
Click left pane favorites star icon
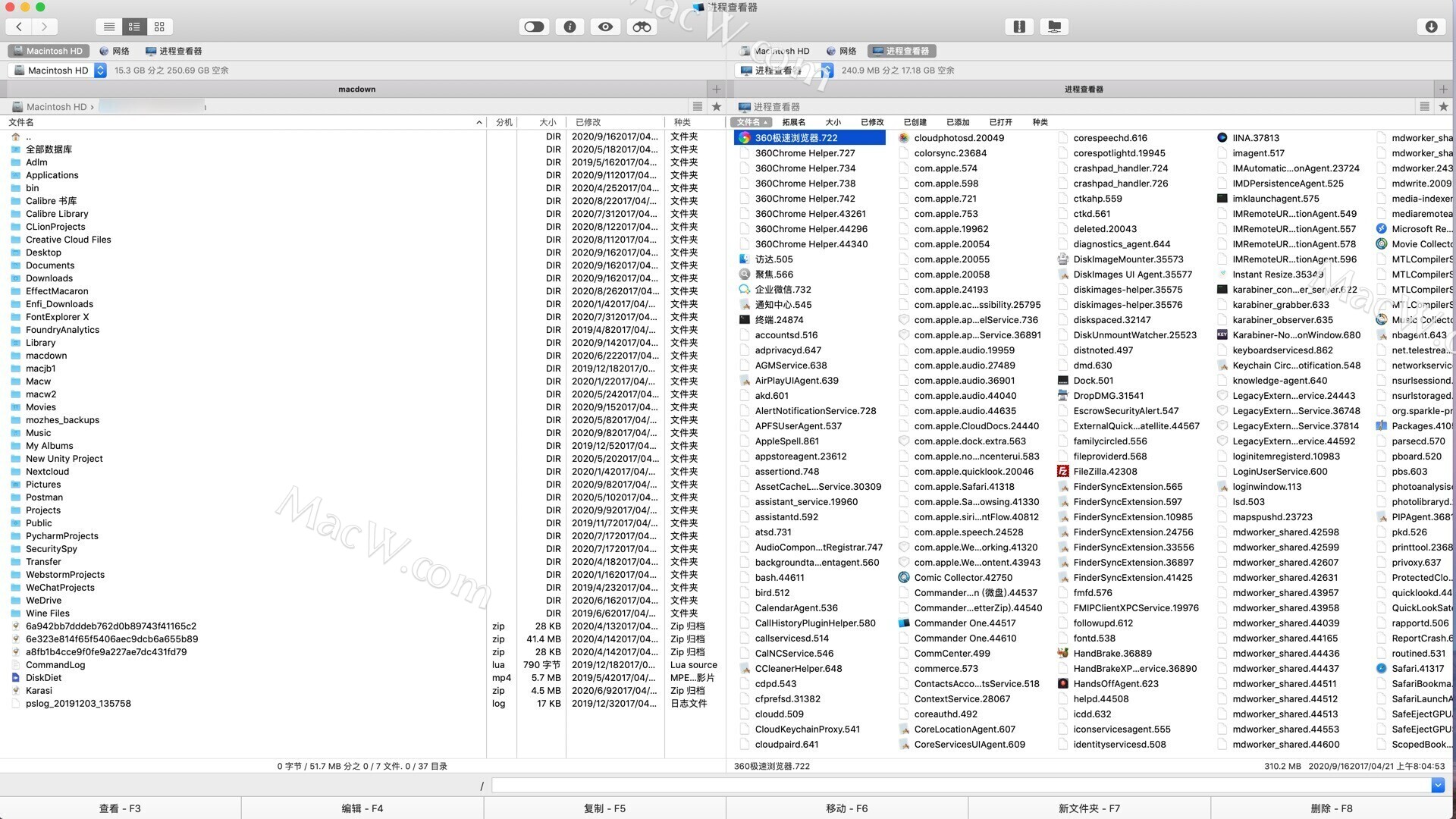pos(717,107)
